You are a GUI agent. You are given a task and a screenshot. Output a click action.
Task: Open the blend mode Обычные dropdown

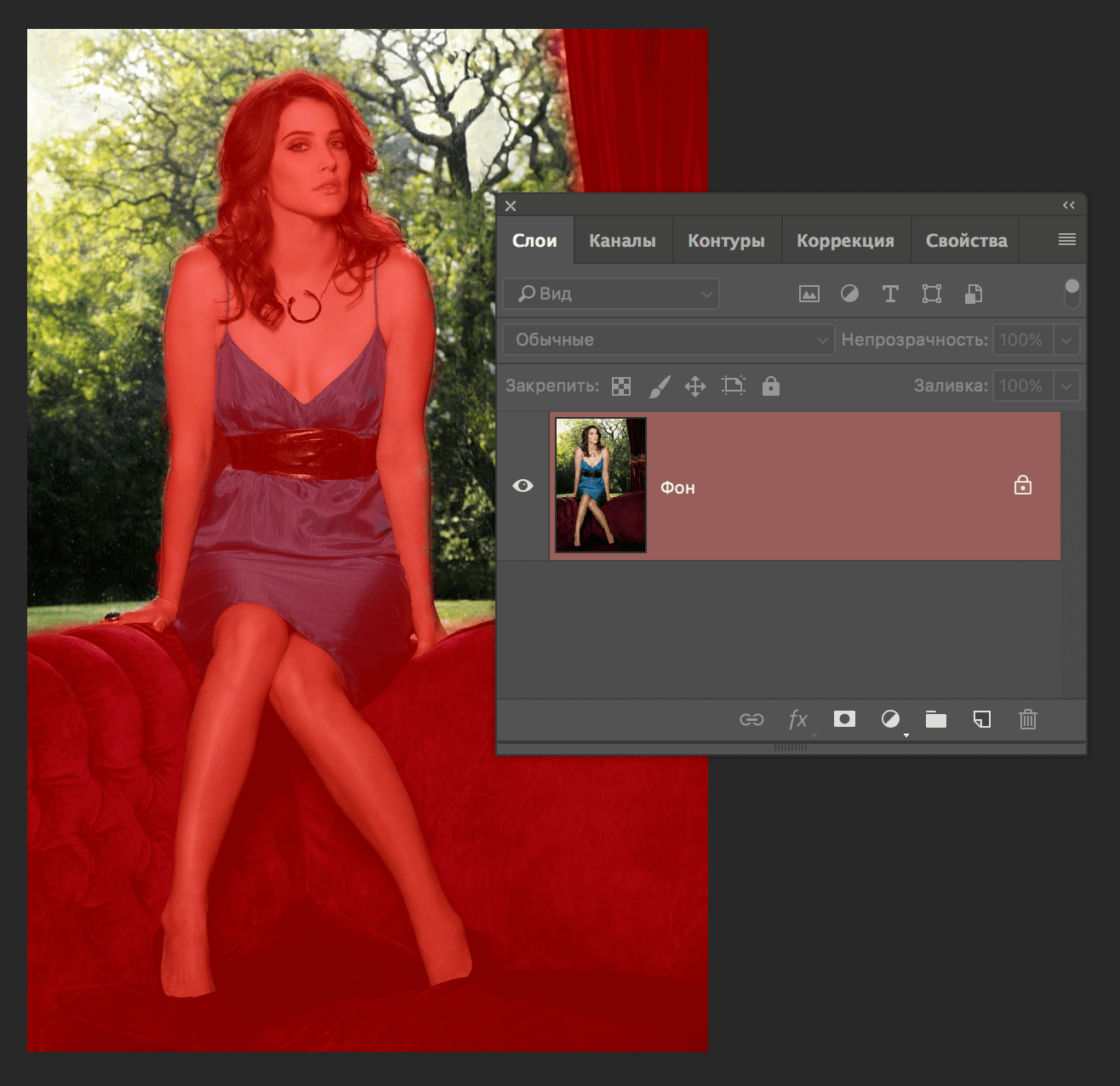(x=668, y=340)
